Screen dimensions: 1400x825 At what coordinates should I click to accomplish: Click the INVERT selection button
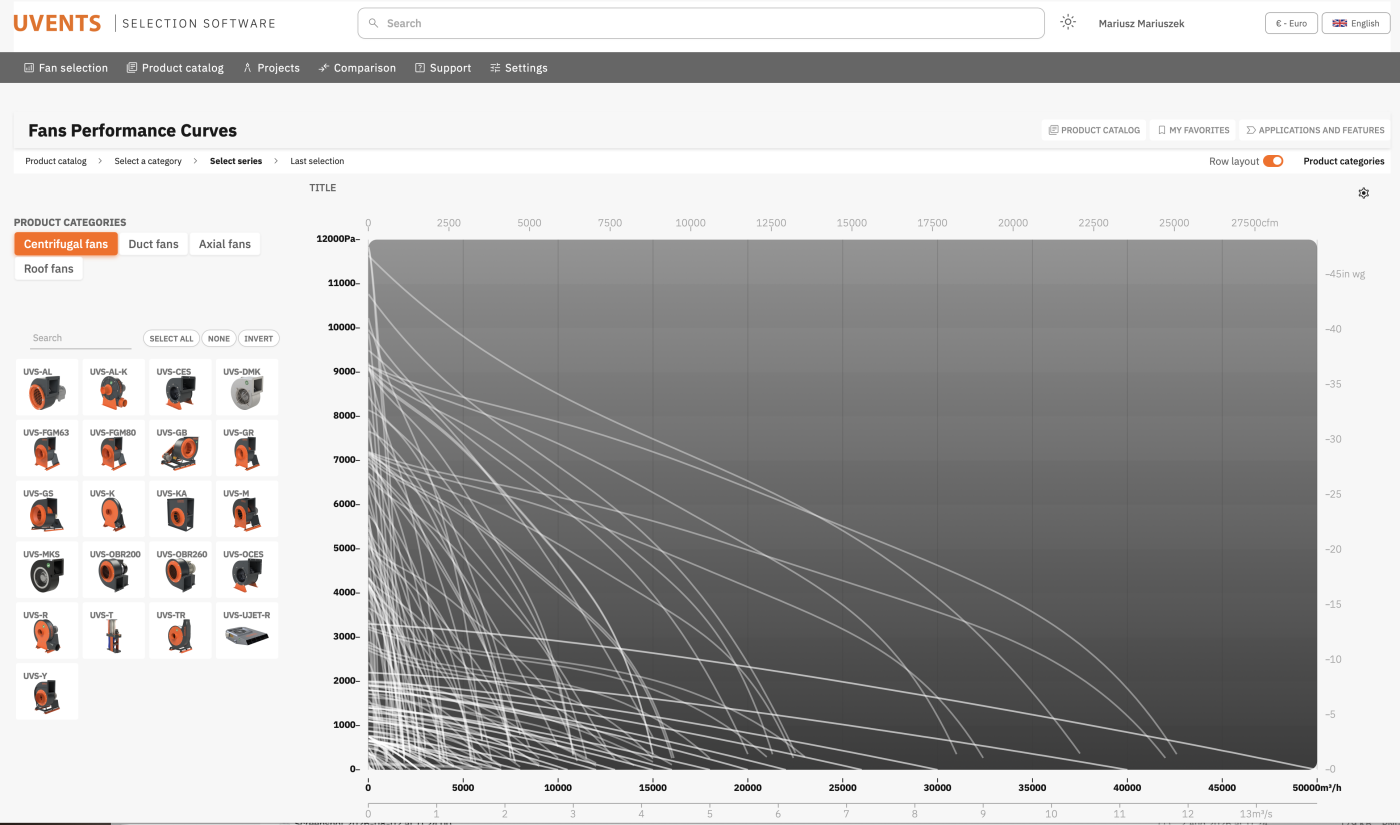tap(259, 339)
